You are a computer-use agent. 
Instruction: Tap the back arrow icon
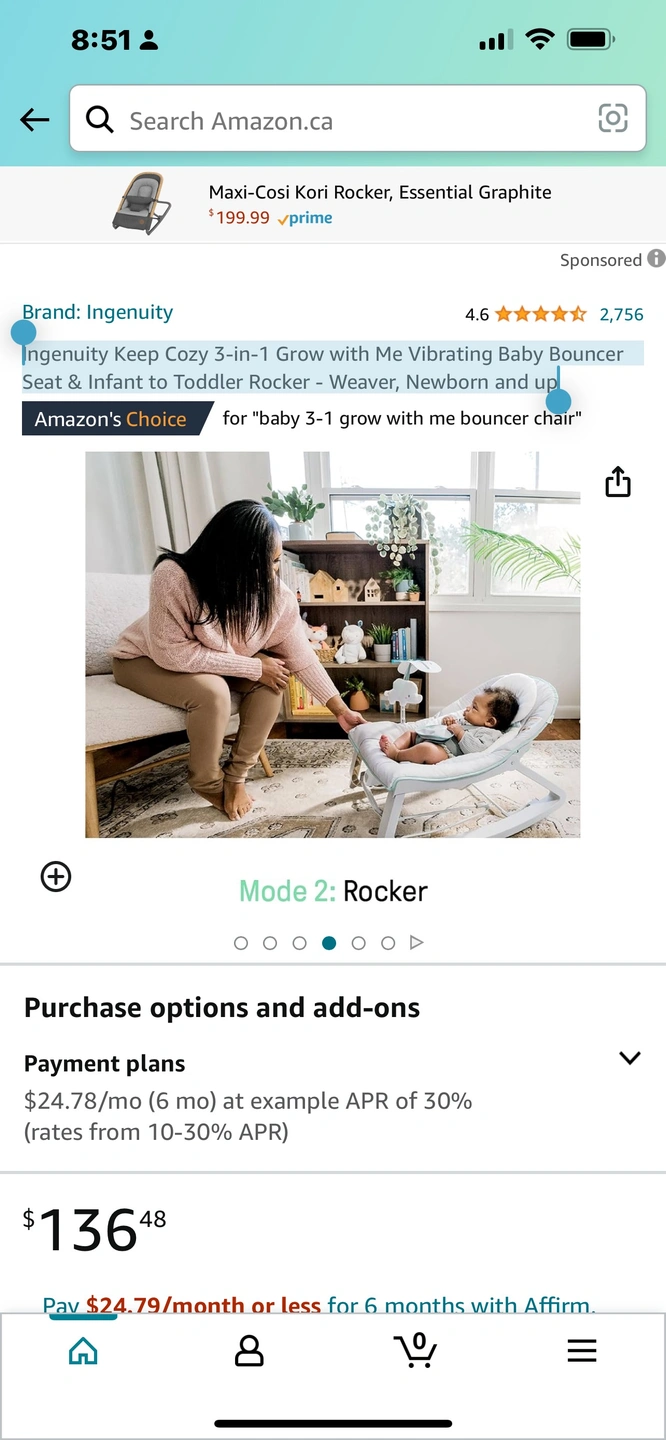tap(35, 121)
